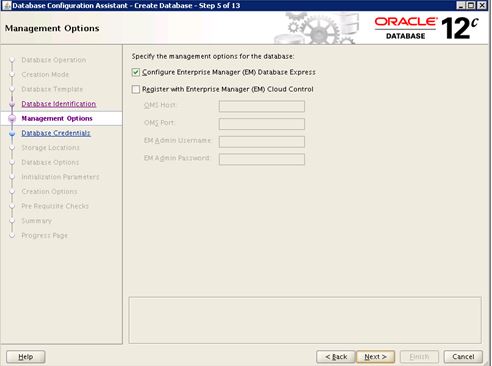Select the Management Options step
This screenshot has width=492, height=366.
[57, 118]
